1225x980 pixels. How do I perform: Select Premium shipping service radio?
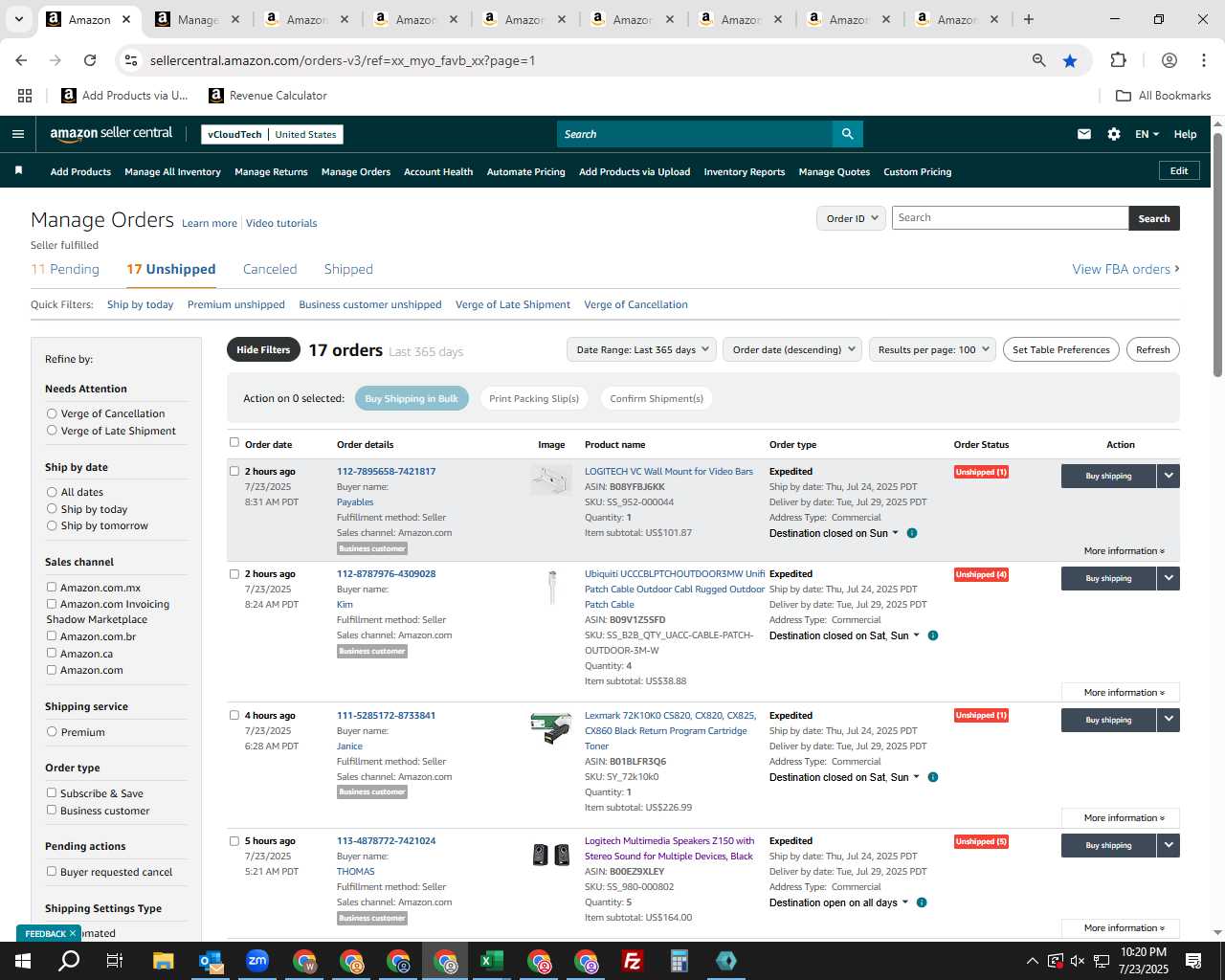[x=52, y=732]
